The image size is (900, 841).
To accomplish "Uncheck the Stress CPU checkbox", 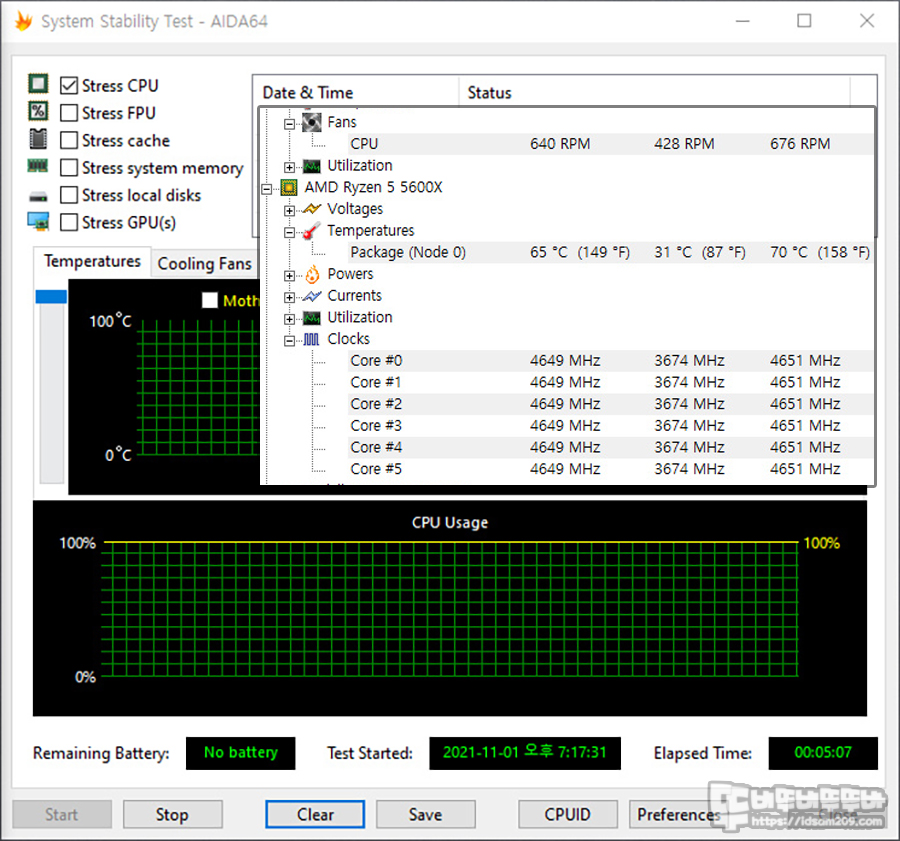I will point(69,86).
